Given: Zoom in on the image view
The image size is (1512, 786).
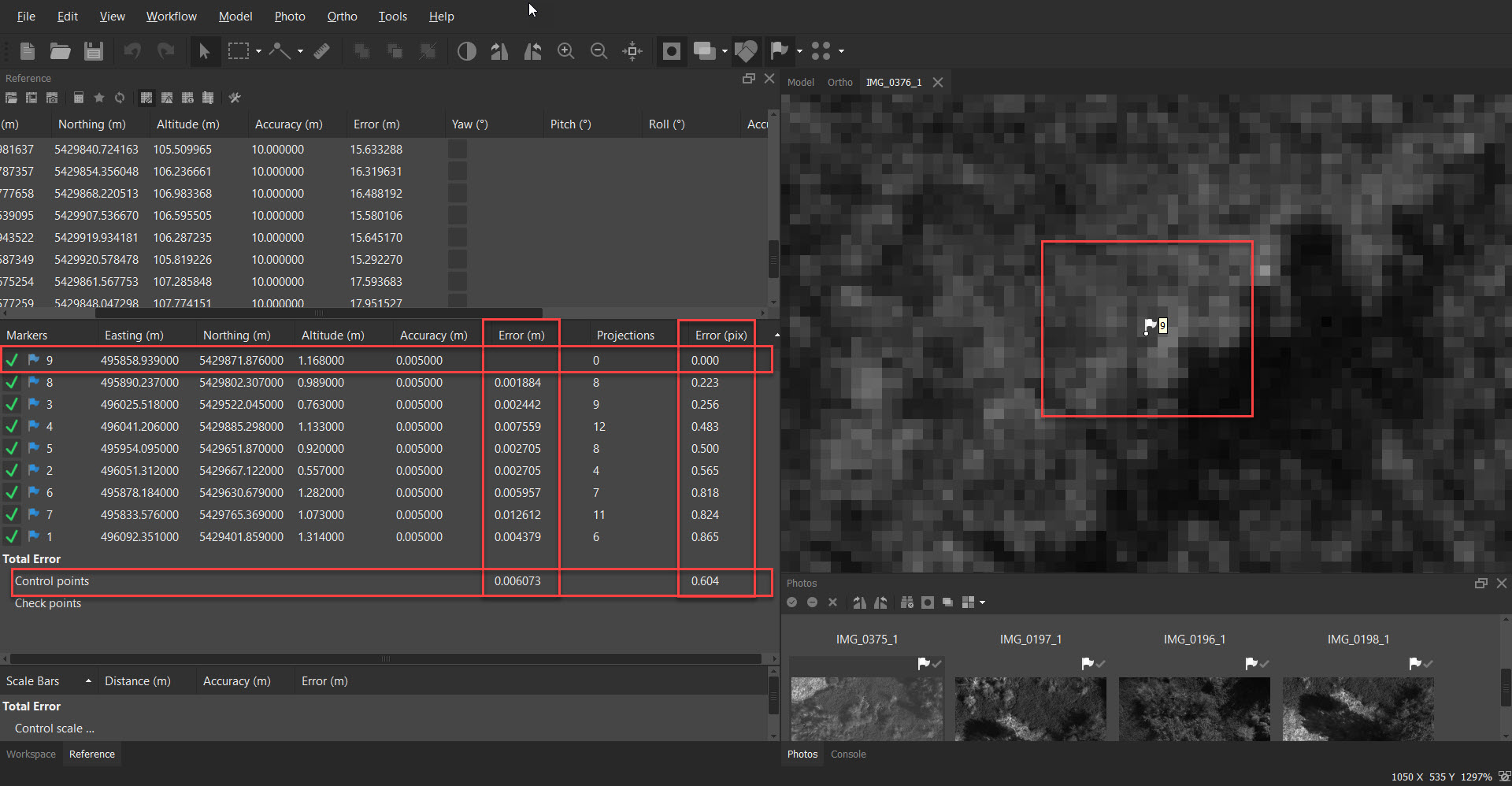Looking at the screenshot, I should pyautogui.click(x=565, y=51).
